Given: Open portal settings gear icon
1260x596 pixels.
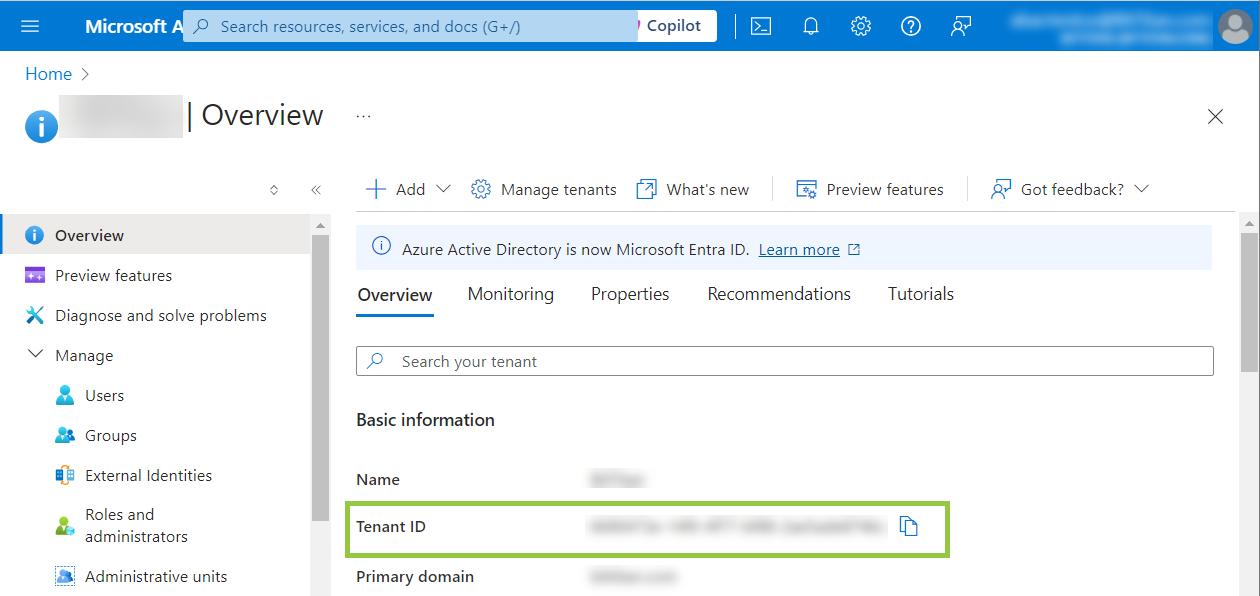Looking at the screenshot, I should 861,26.
